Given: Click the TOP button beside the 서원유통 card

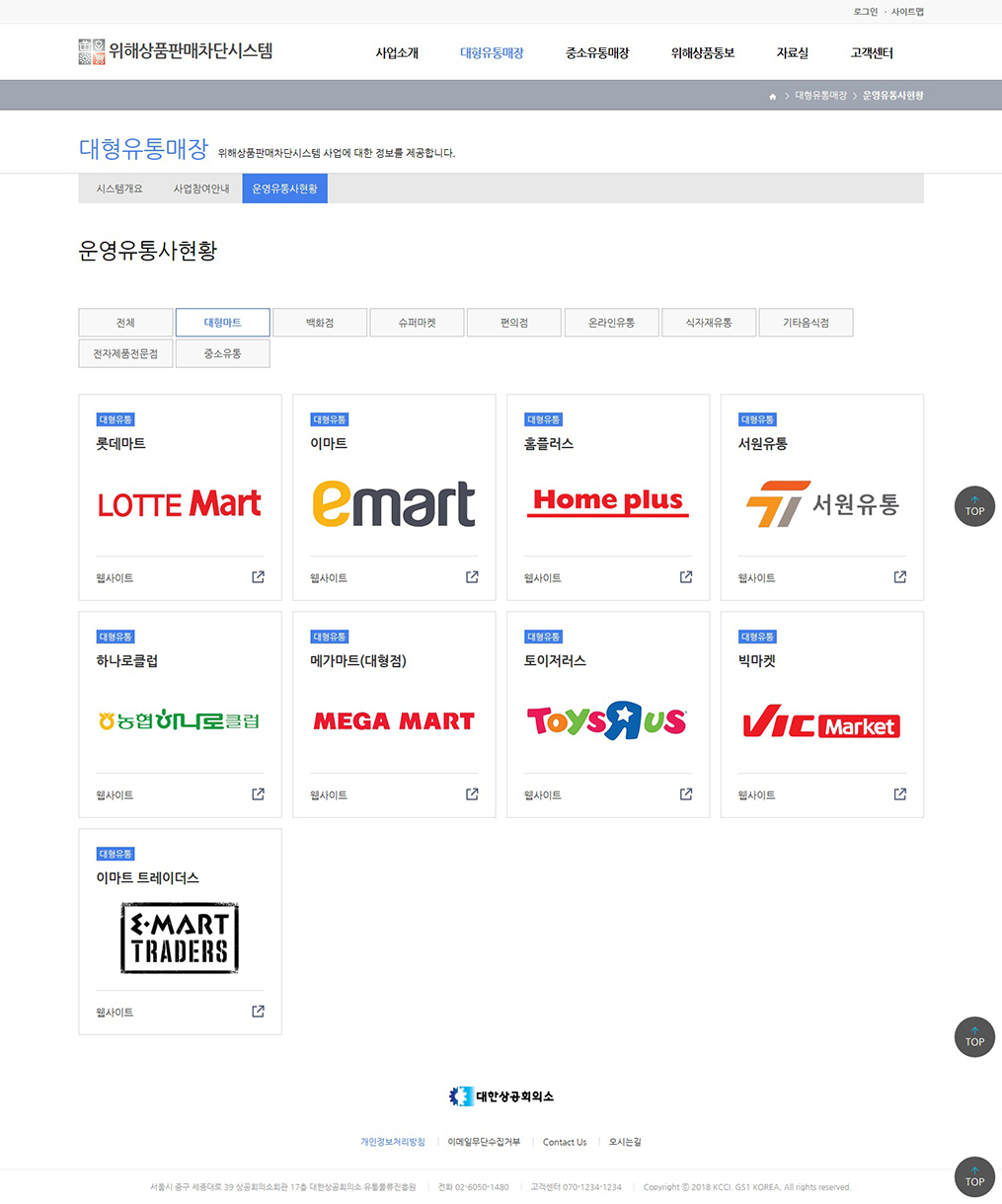Looking at the screenshot, I should click(x=974, y=506).
